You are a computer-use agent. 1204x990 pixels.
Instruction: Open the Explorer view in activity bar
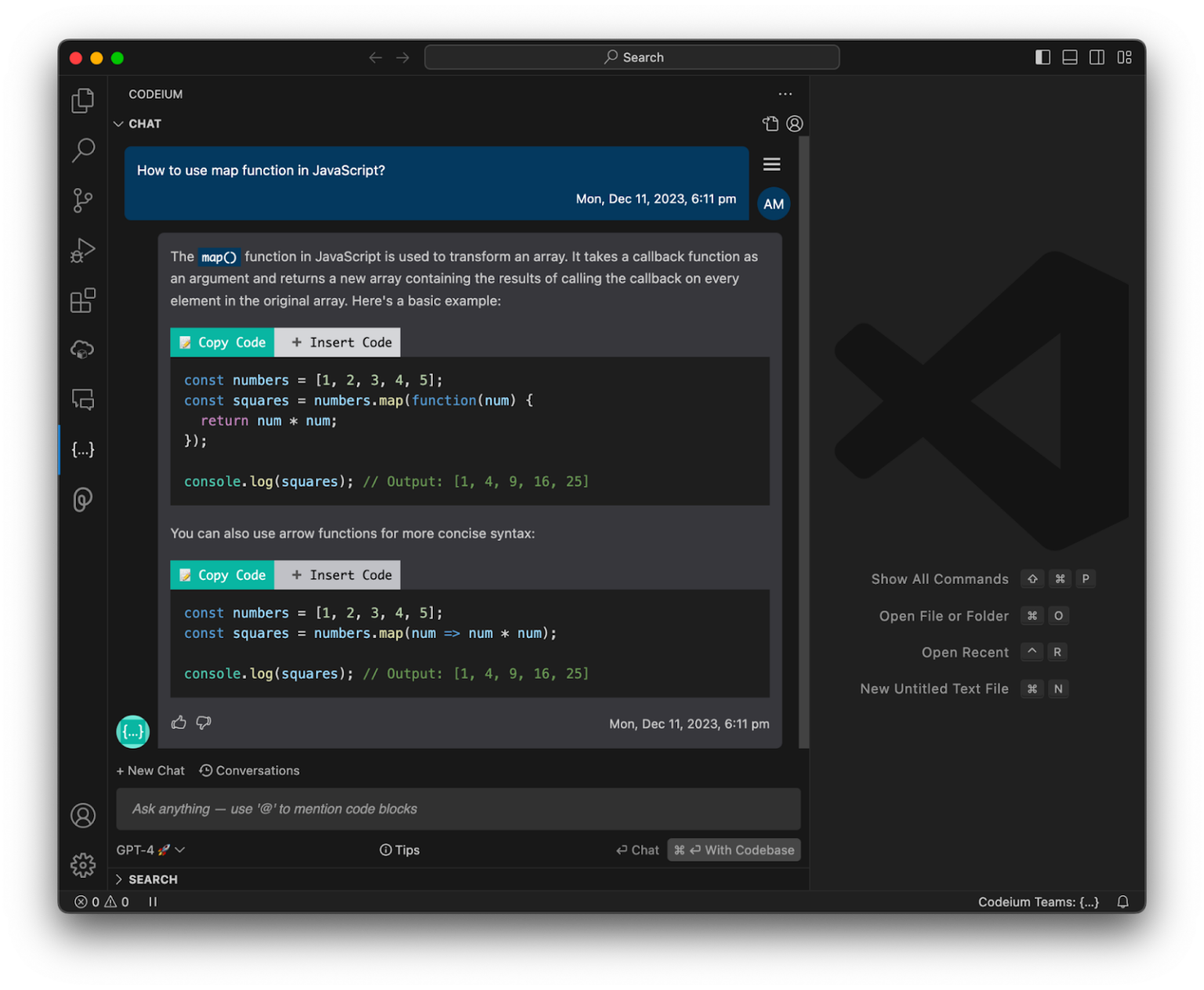point(82,100)
